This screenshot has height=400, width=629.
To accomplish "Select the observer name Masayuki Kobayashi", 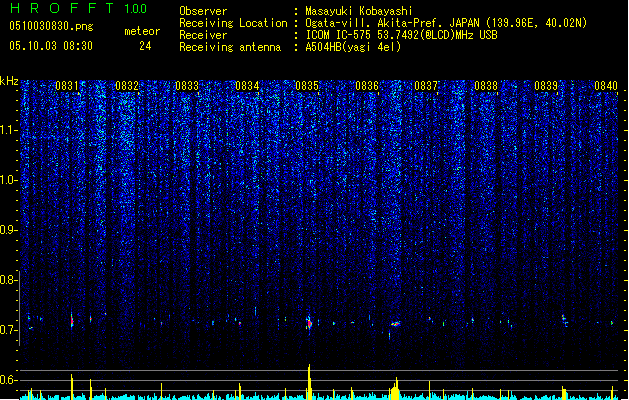I will (x=359, y=11).
